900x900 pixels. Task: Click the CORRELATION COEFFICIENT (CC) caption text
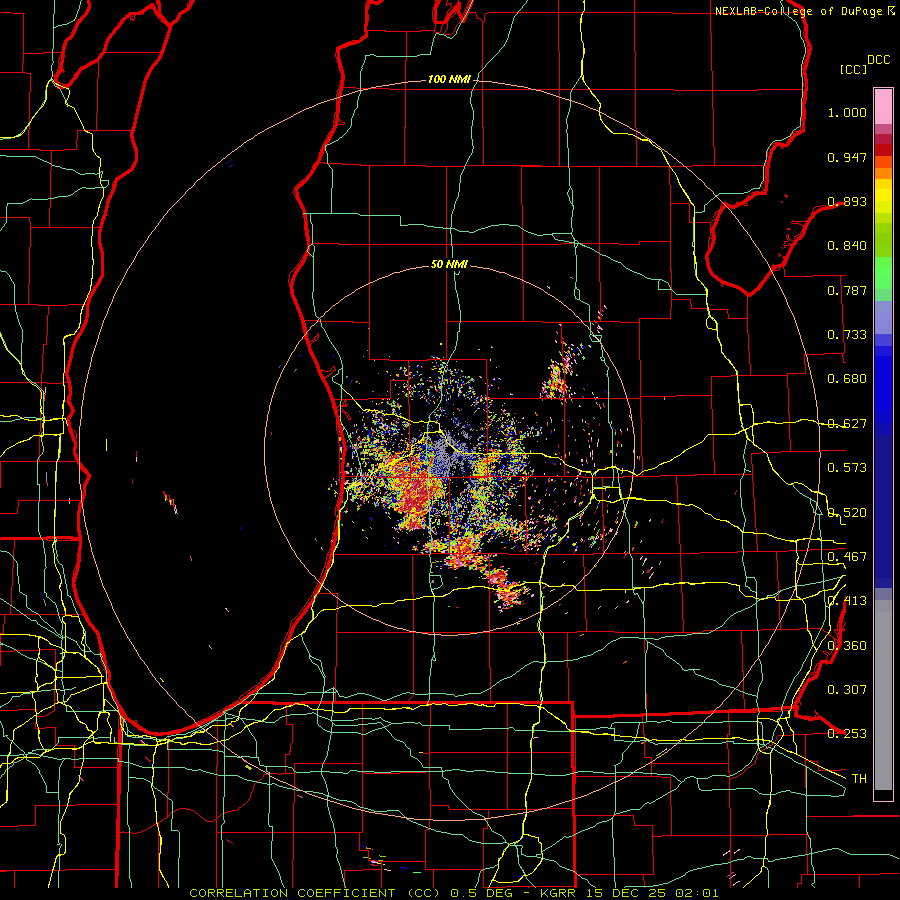[x=314, y=893]
